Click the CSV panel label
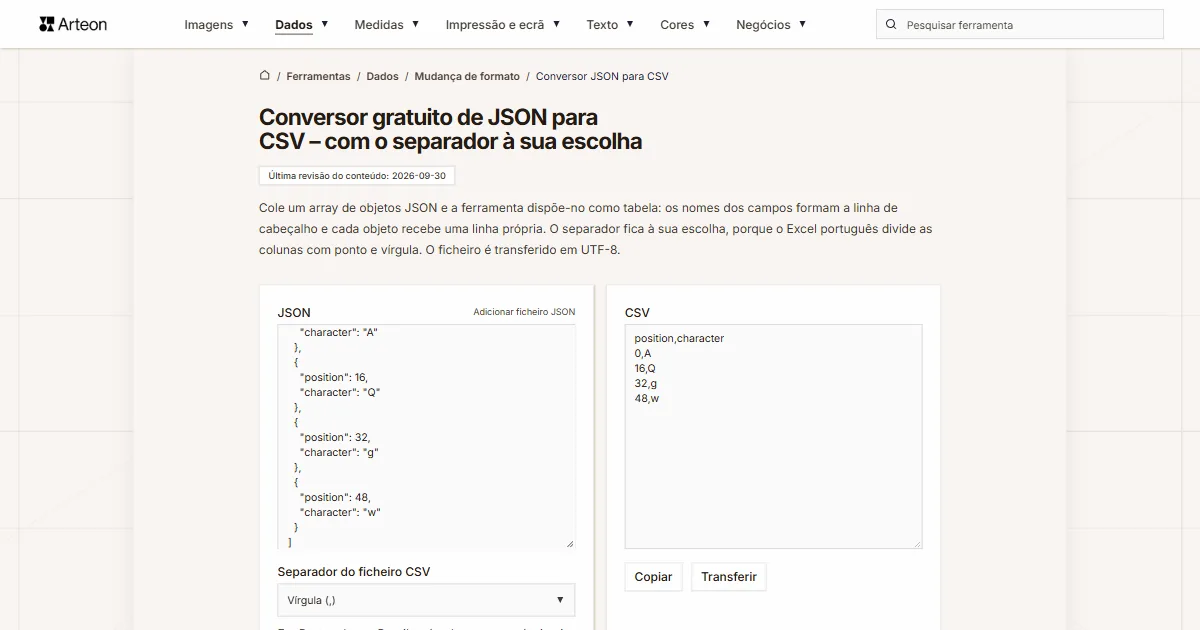 [x=637, y=312]
